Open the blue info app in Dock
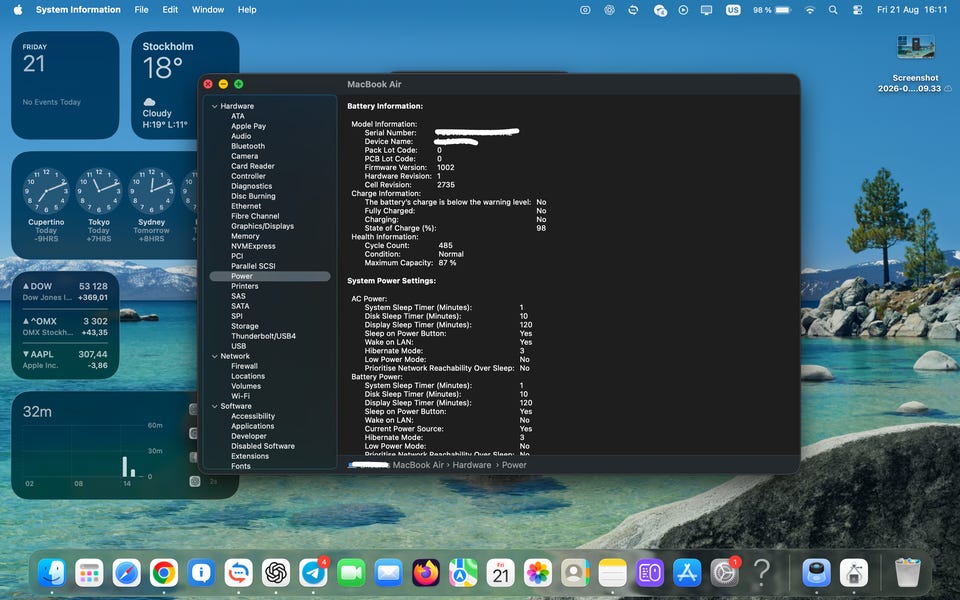 [x=201, y=573]
